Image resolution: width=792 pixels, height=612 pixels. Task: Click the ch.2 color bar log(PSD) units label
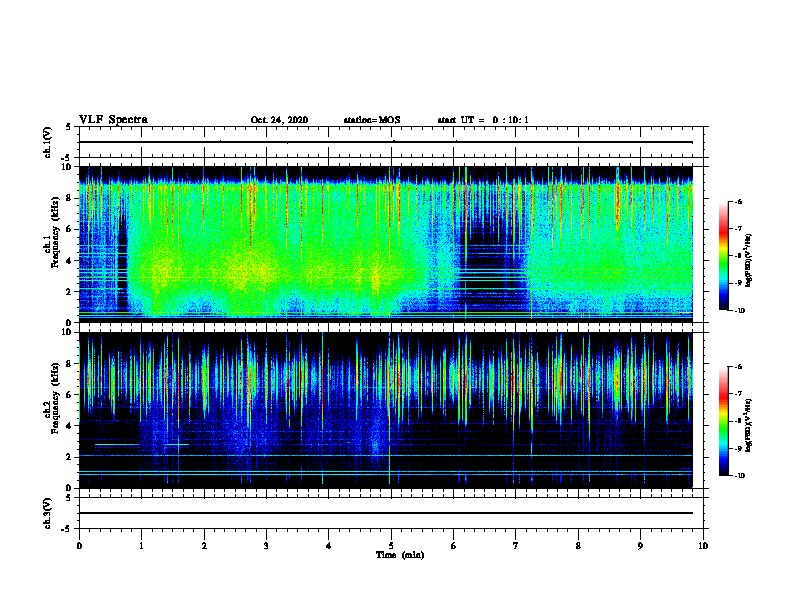pos(750,425)
